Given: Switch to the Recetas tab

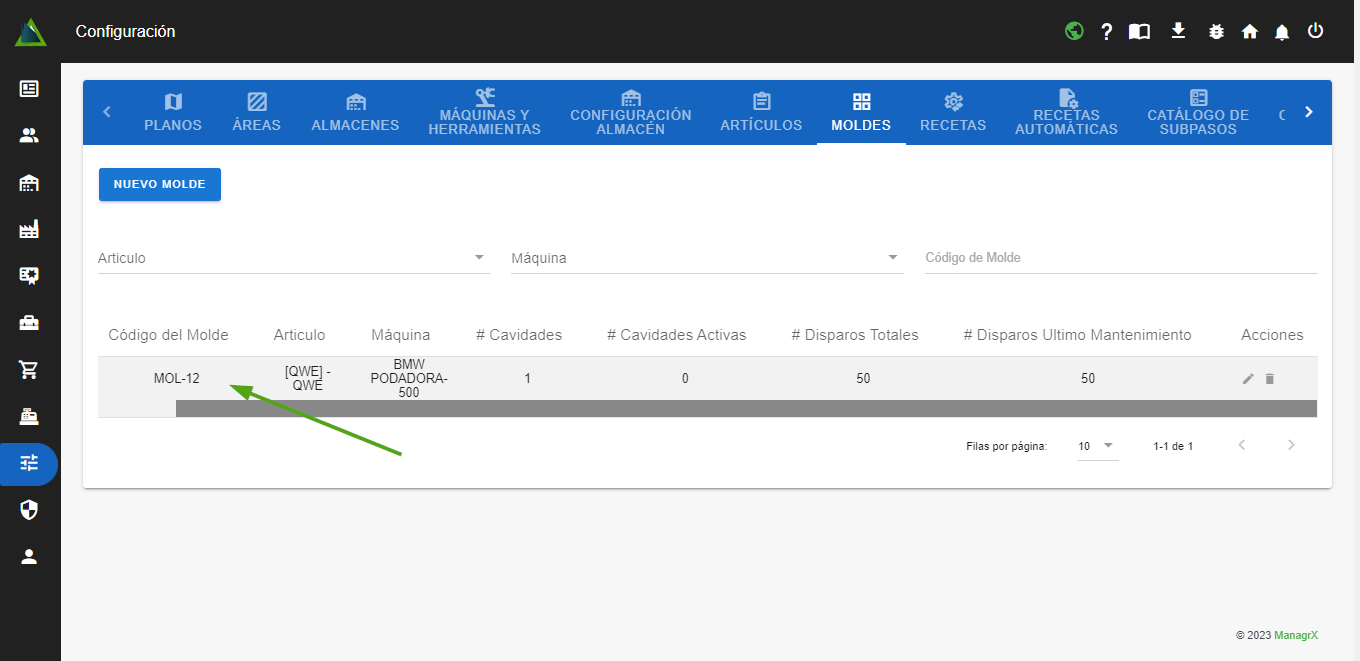Looking at the screenshot, I should coord(953,112).
